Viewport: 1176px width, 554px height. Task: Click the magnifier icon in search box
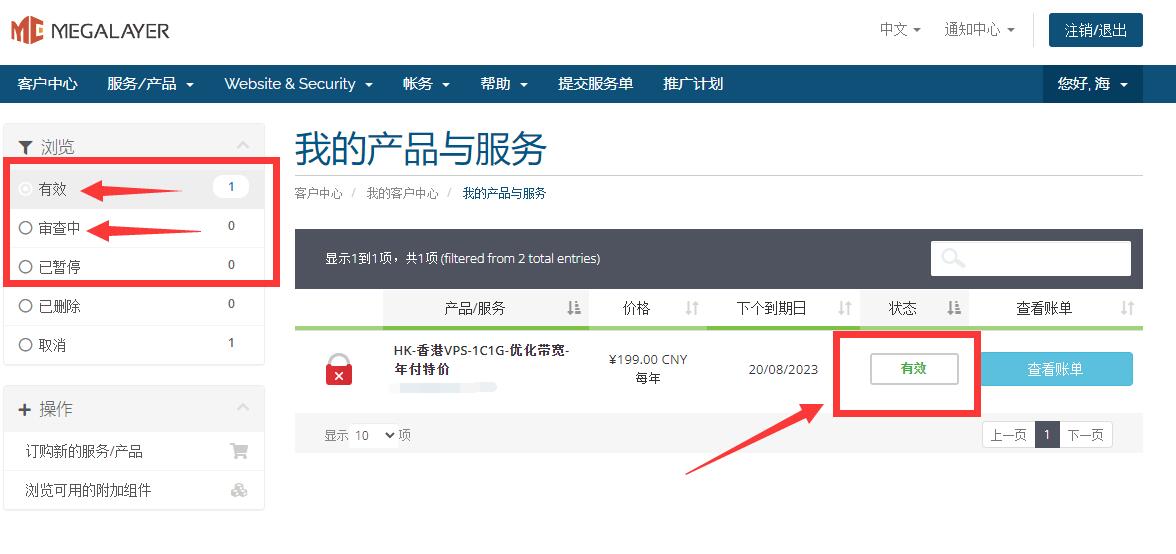pos(953,258)
